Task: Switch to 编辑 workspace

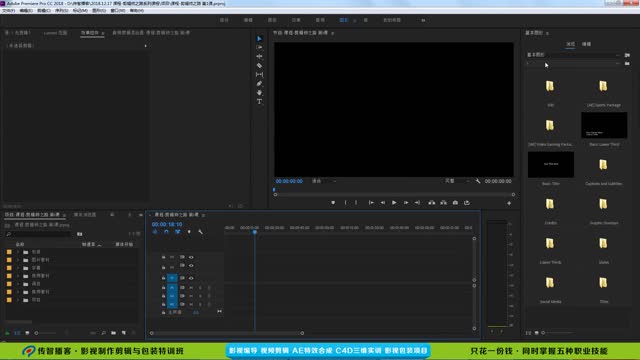Action: (248, 20)
